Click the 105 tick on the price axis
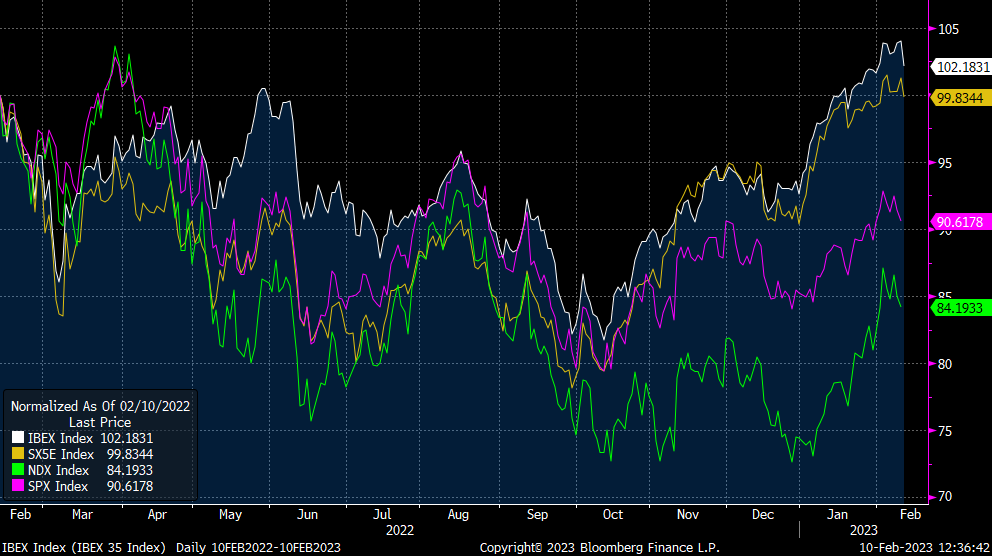The width and height of the screenshot is (992, 556). [x=948, y=29]
